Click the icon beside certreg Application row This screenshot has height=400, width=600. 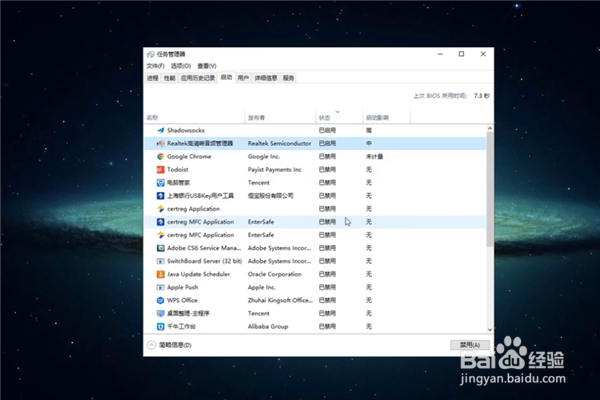point(161,209)
